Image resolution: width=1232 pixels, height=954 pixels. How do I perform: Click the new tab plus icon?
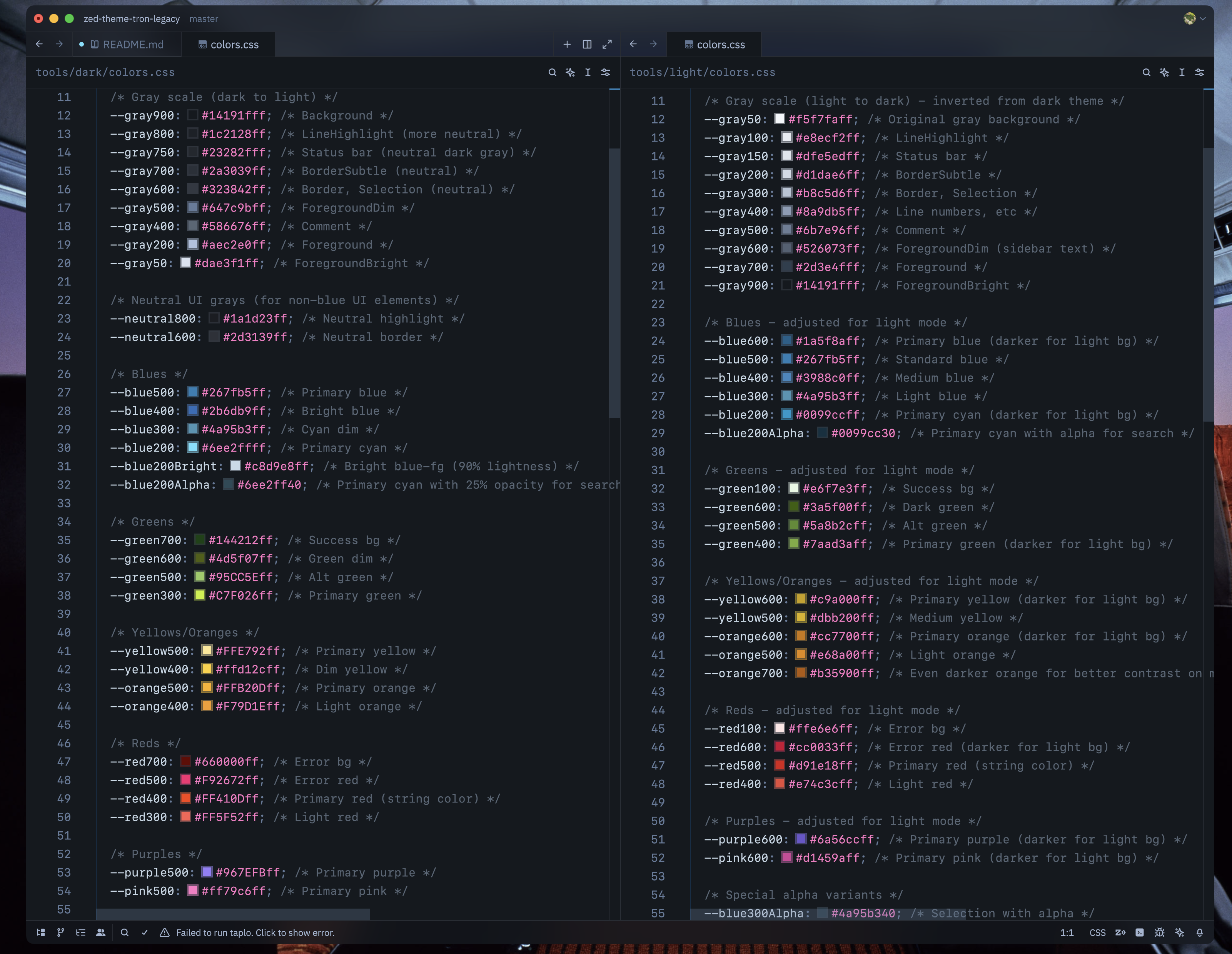coord(567,44)
